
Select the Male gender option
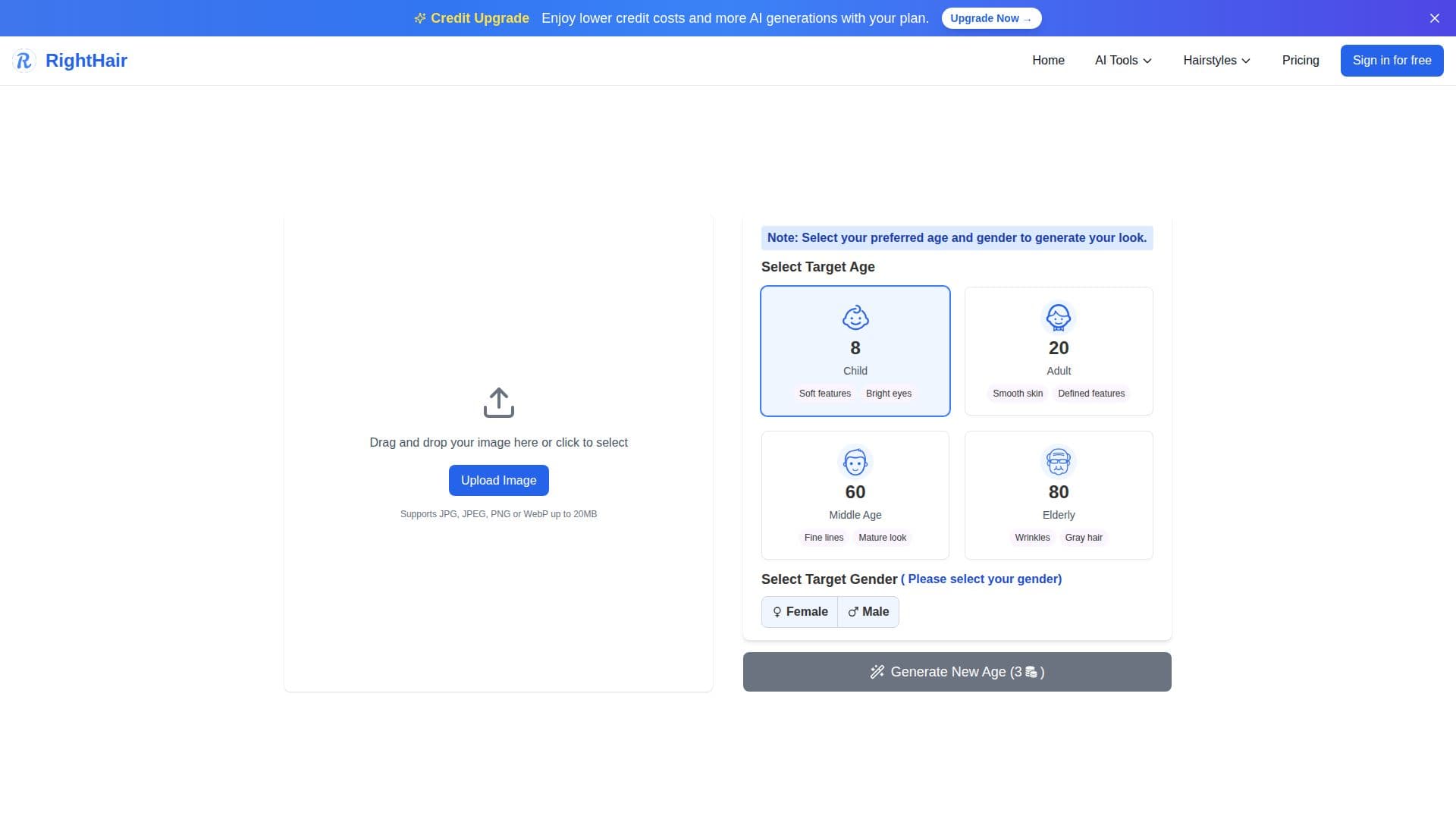(x=868, y=612)
